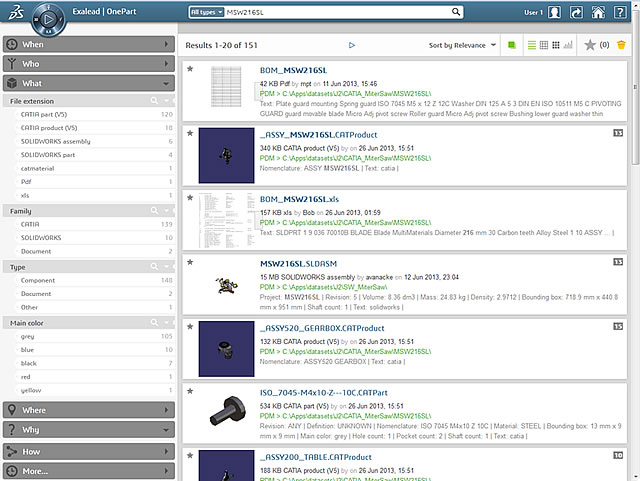The image size is (640, 481).
Task: Star the ISO_7045-M4x10 CATPart result
Action: 190,391
